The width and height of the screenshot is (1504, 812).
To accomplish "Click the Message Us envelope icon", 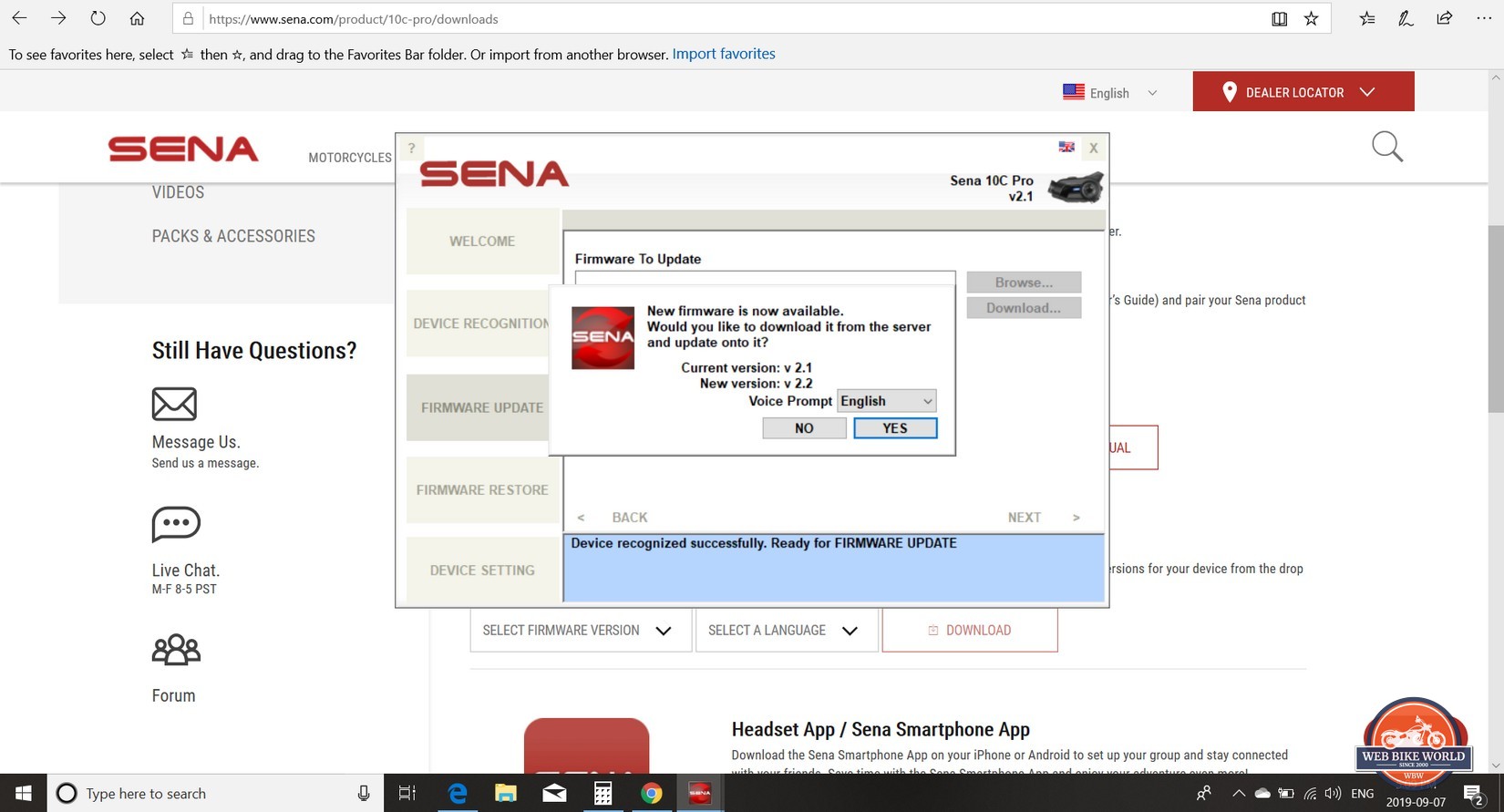I will click(174, 404).
